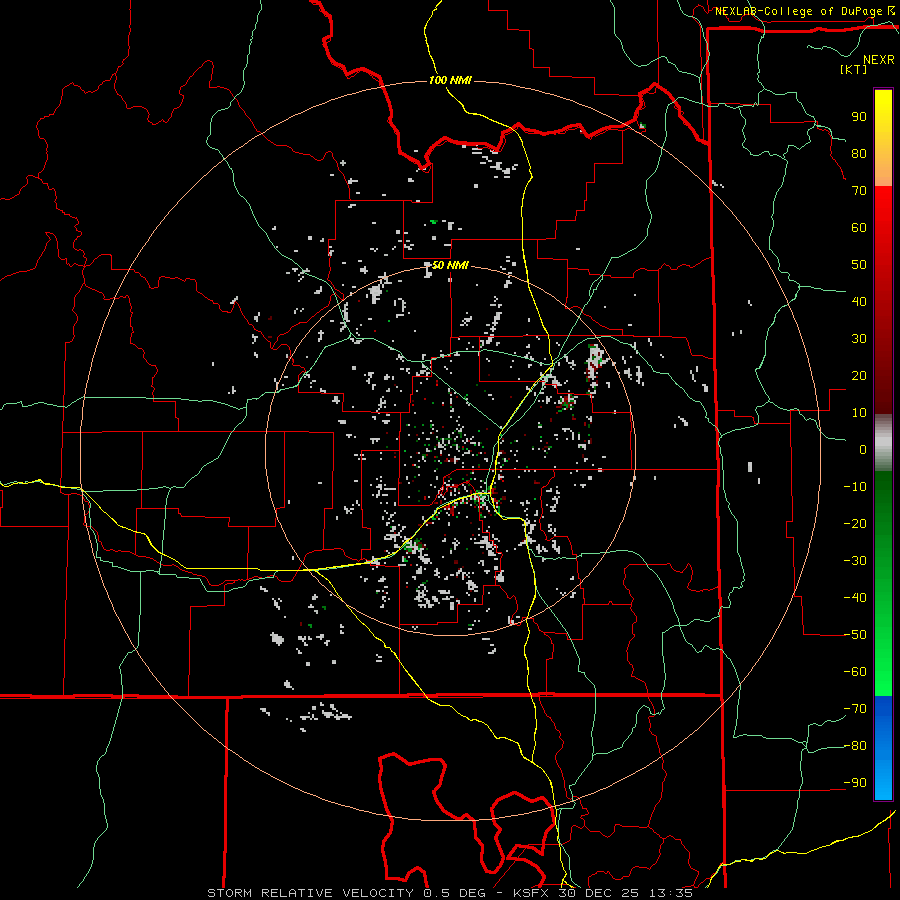Click the -70 value on the velocity scale

point(855,709)
